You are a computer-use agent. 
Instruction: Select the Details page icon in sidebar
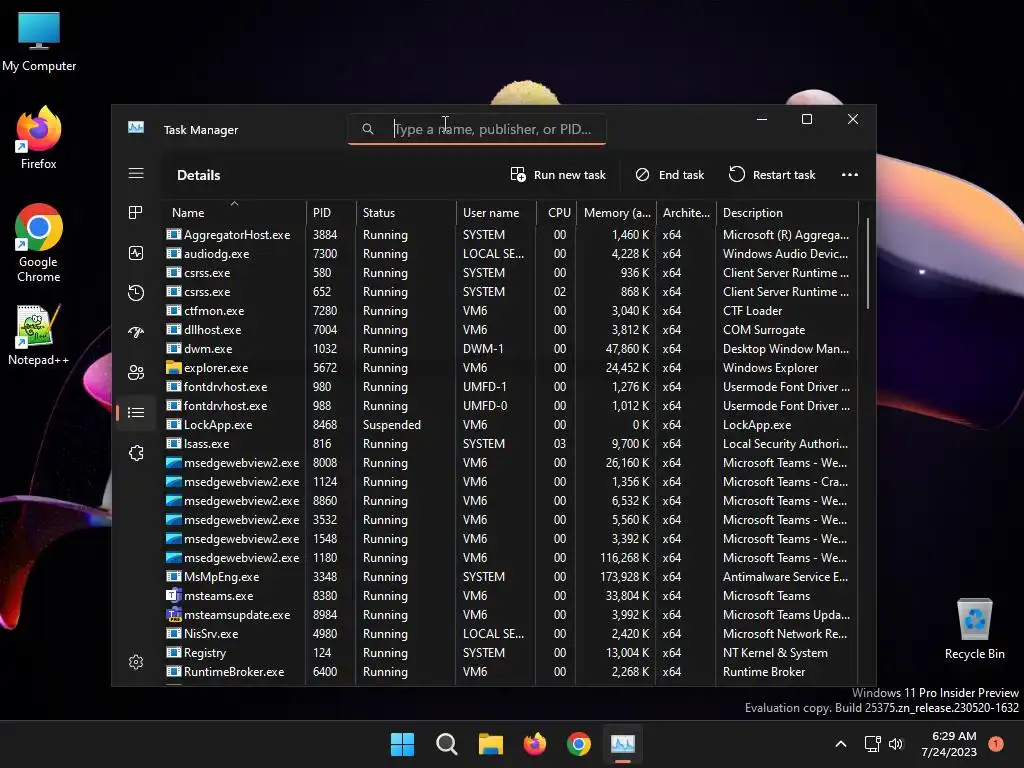pos(136,412)
